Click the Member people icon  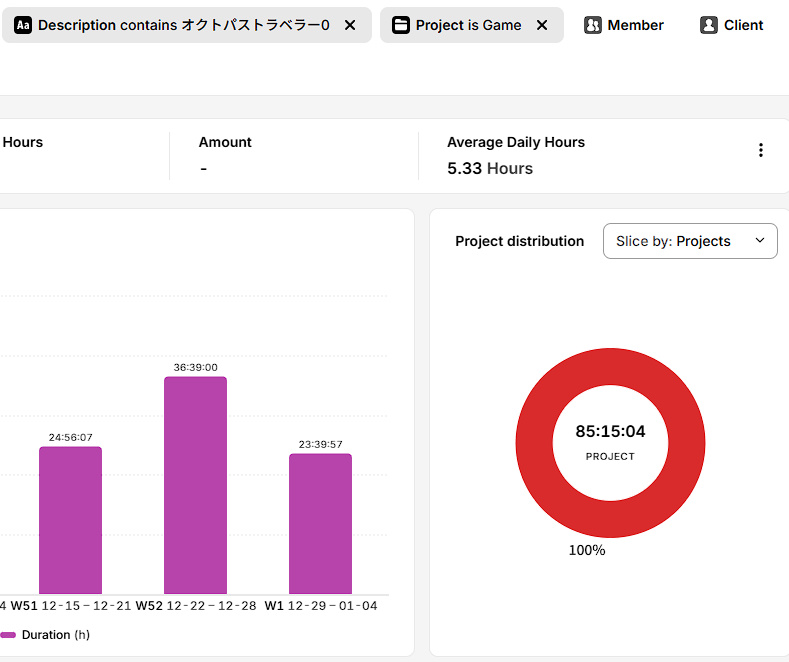click(593, 25)
